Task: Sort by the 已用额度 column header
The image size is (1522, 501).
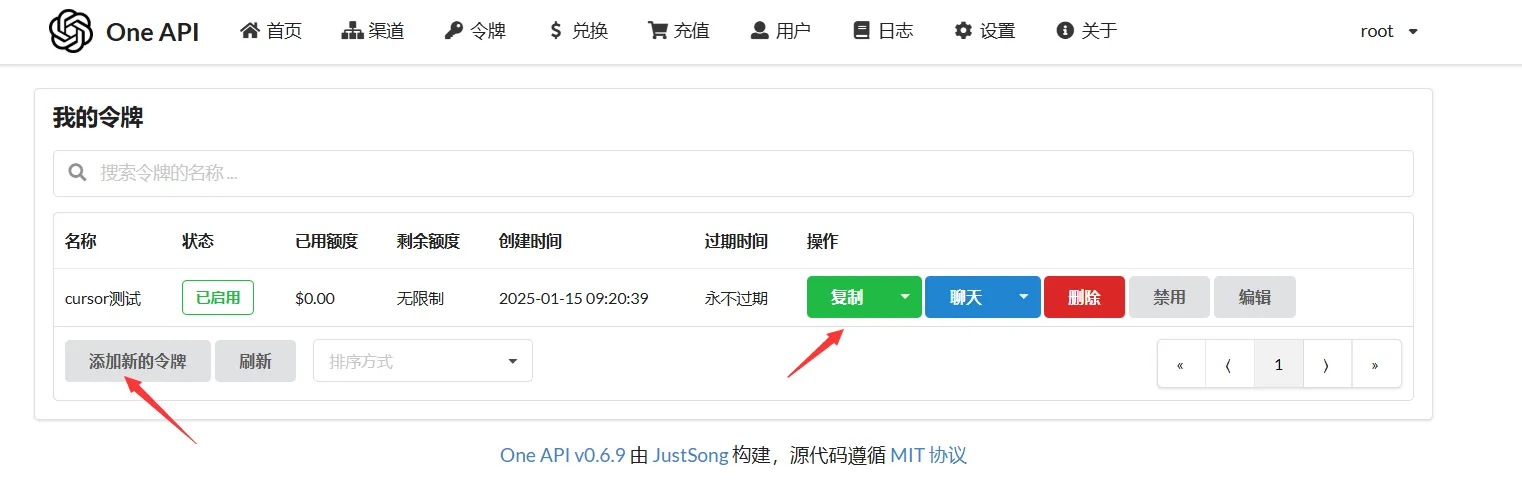Action: pyautogui.click(x=327, y=241)
